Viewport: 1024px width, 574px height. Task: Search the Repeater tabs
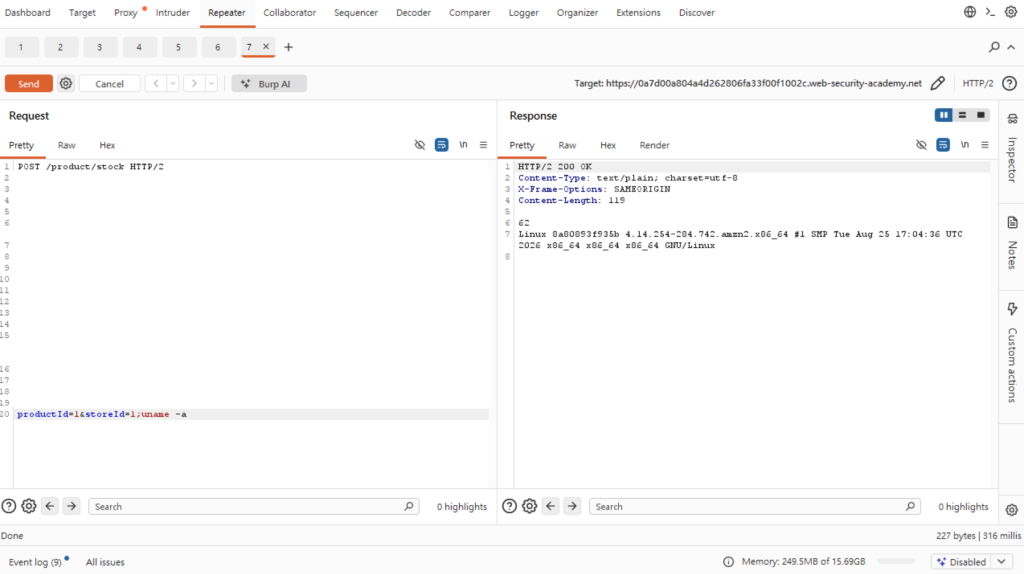tap(994, 47)
